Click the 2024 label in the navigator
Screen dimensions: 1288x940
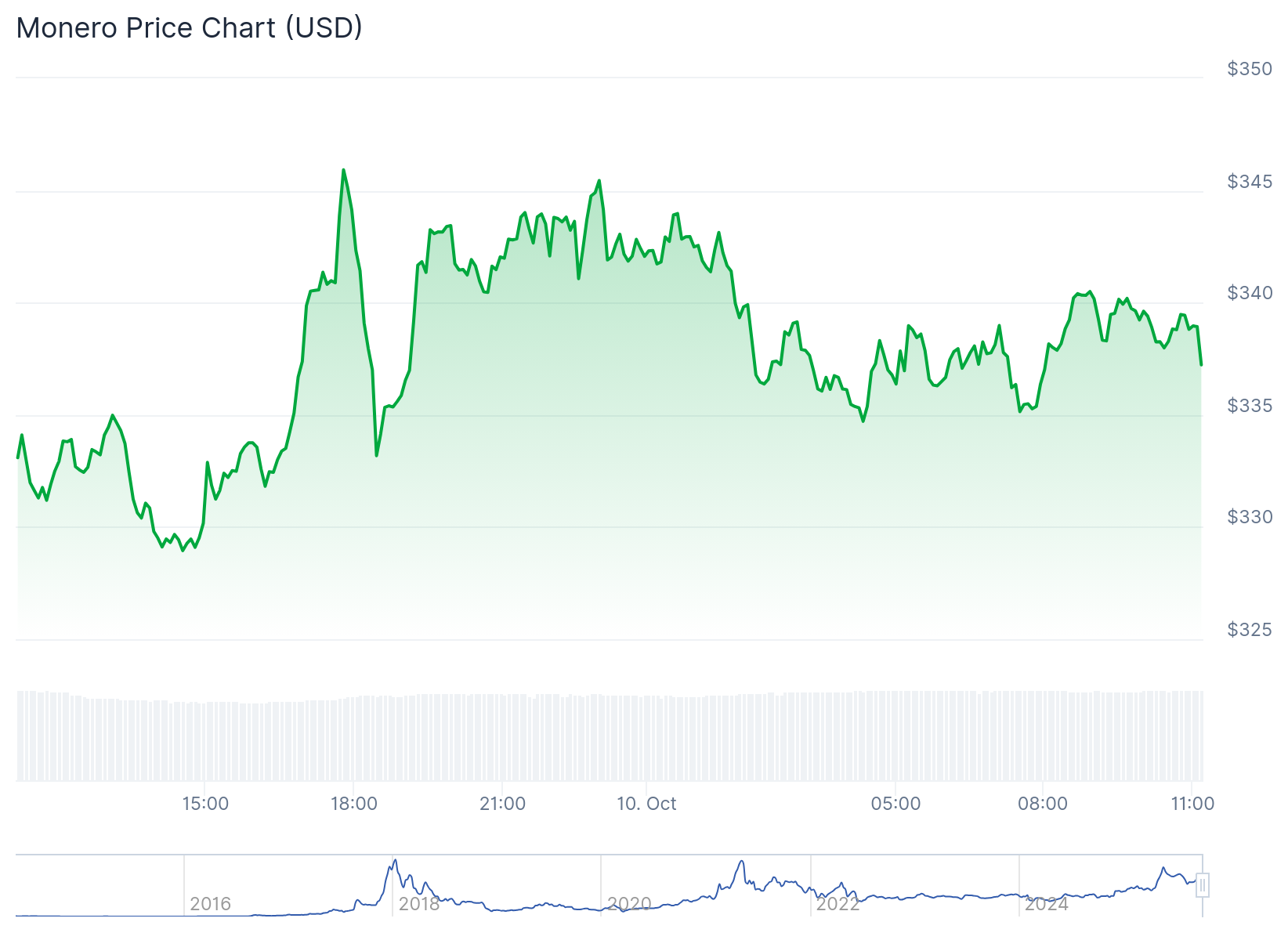[x=1047, y=904]
